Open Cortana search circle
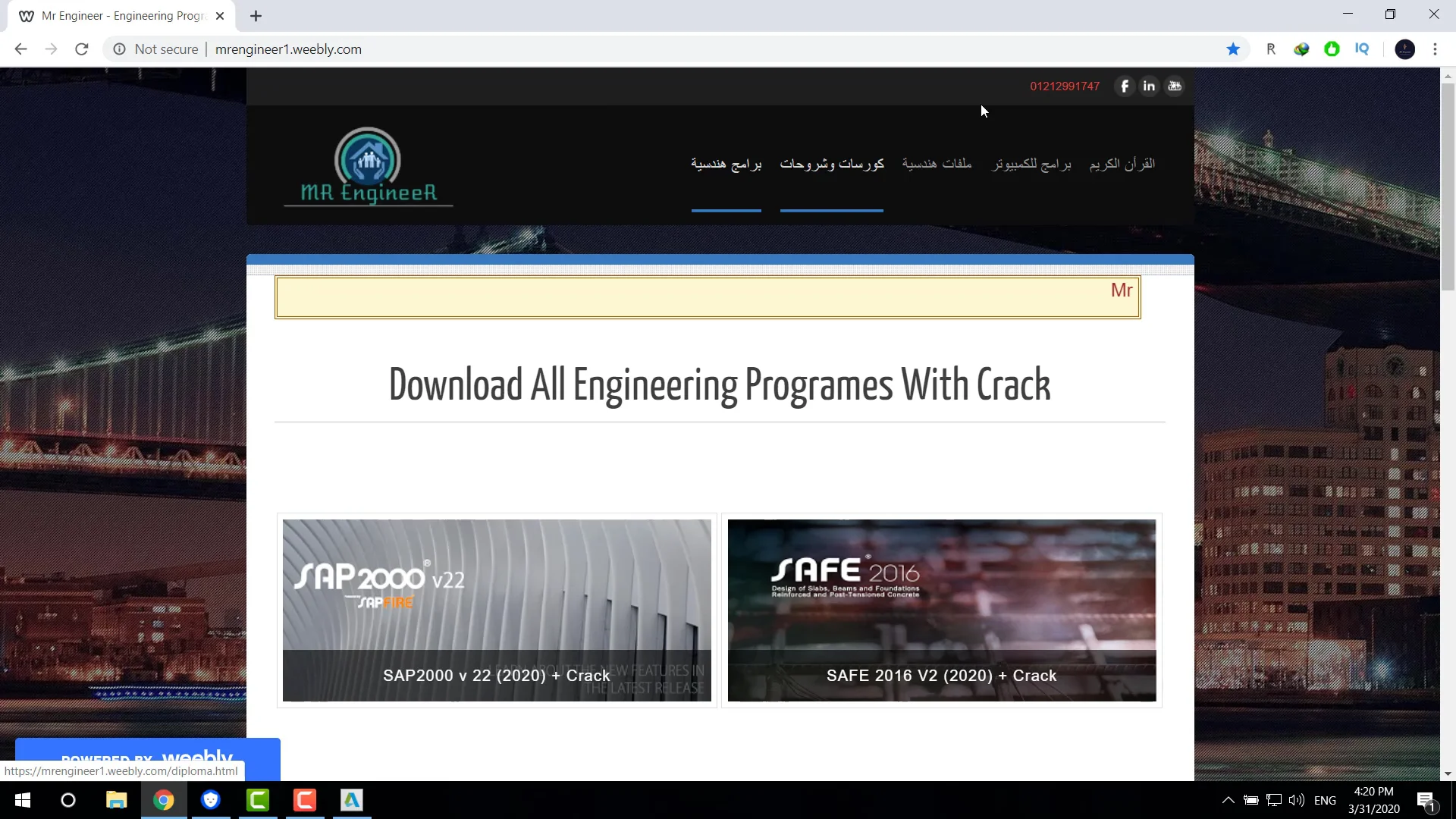This screenshot has height=819, width=1456. pos(68,800)
